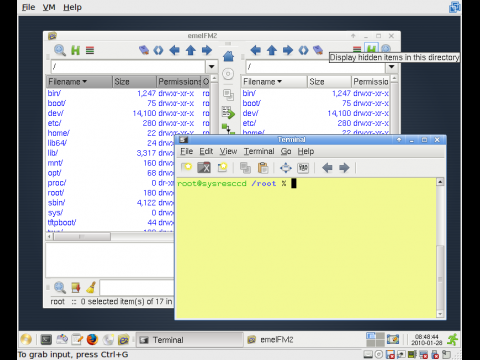Open the left pane path dropdown
Screen dimensions: 480x360
pos(211,66)
